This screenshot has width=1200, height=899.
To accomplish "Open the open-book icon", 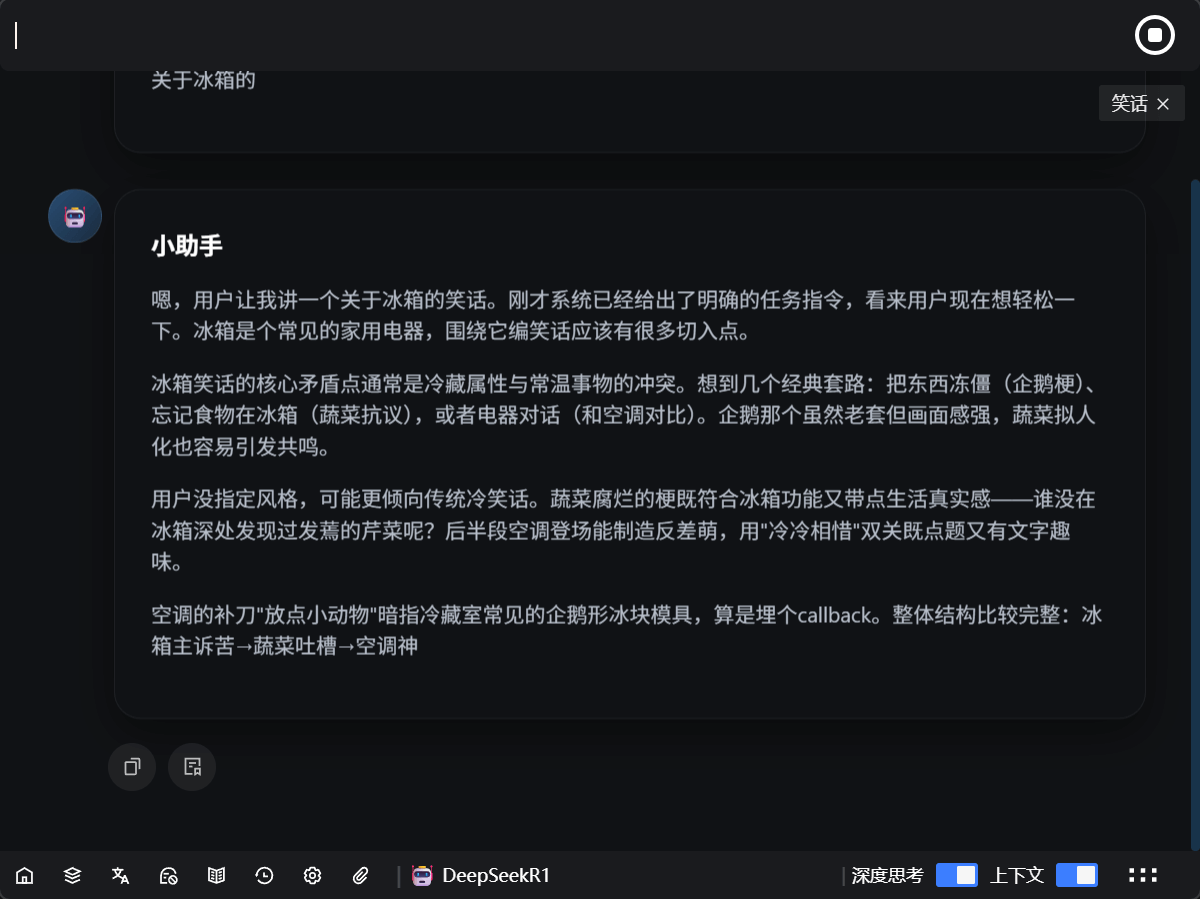I will pos(216,876).
